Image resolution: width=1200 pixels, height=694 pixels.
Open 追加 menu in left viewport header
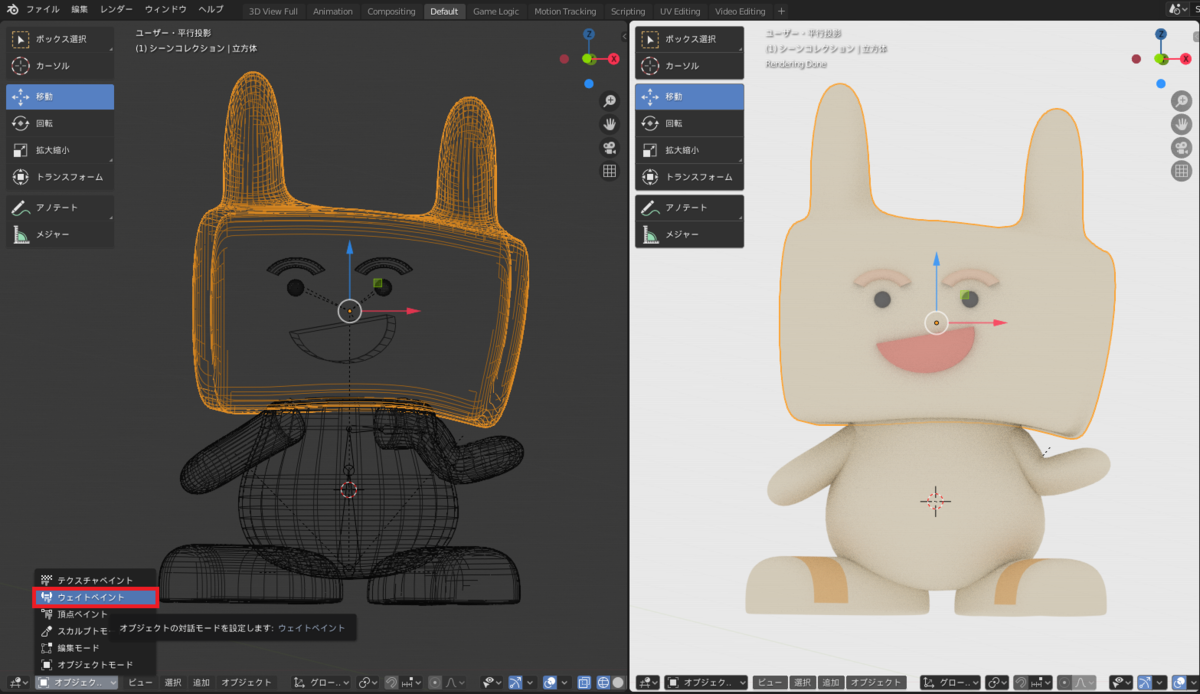(201, 683)
